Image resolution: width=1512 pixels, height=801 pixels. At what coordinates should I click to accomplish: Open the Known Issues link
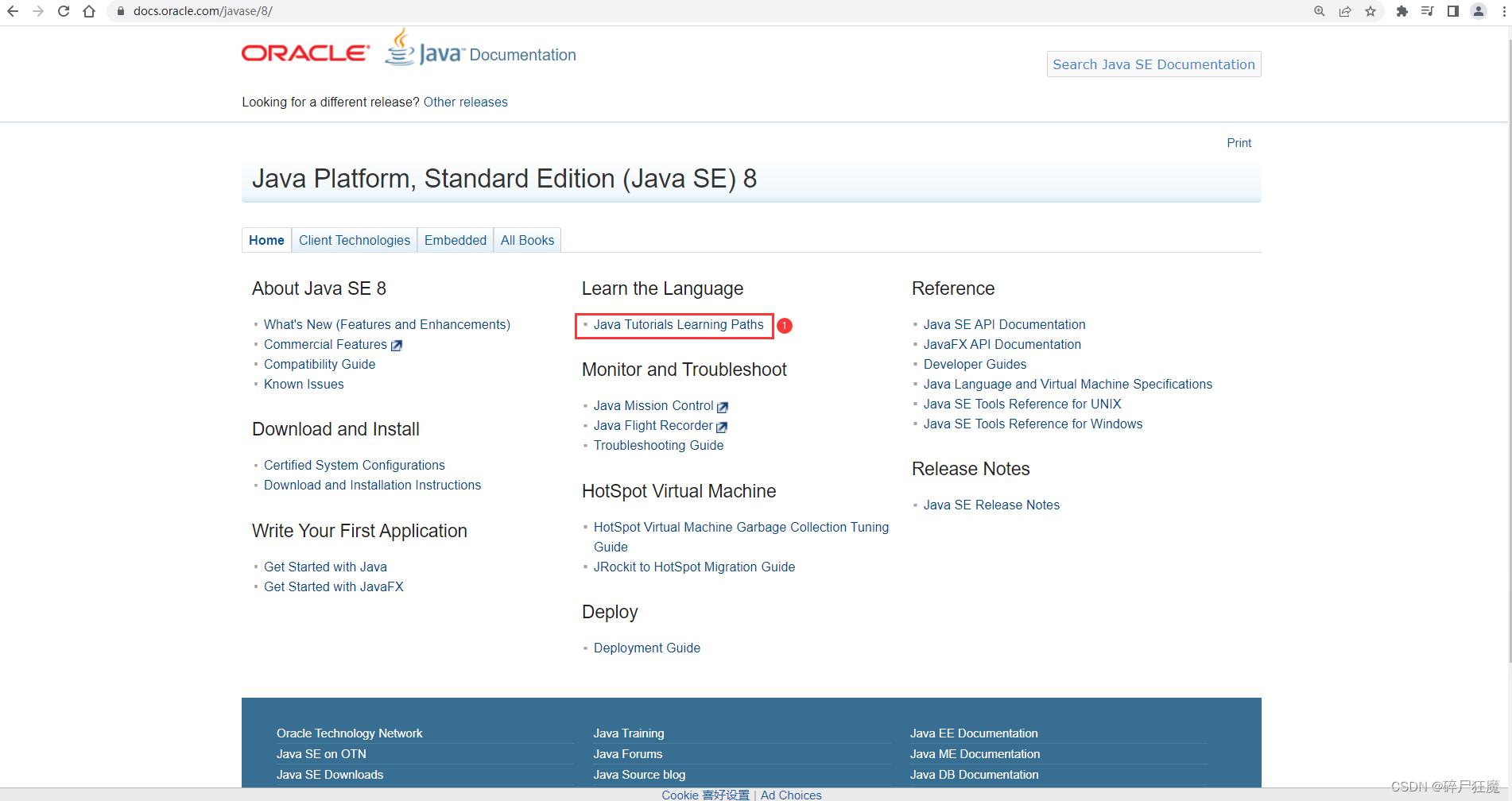(x=304, y=384)
